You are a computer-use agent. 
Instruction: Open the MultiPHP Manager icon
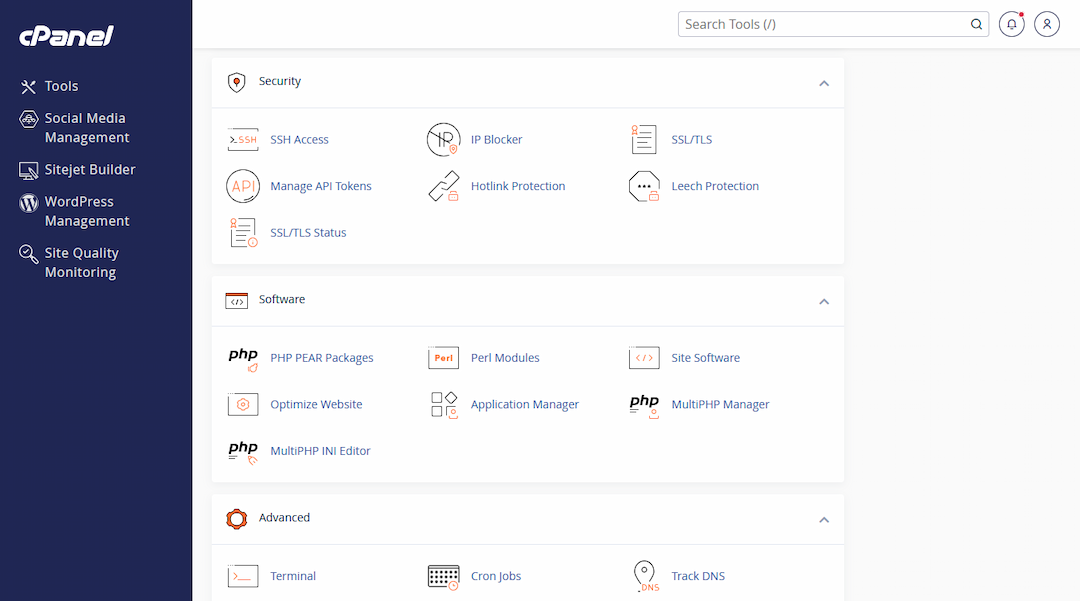coord(644,405)
